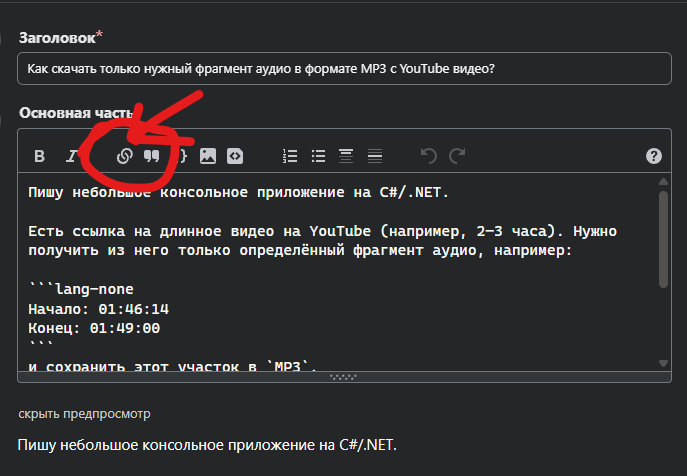Insert hyperlink using chain icon
This screenshot has width=687, height=476.
click(125, 156)
